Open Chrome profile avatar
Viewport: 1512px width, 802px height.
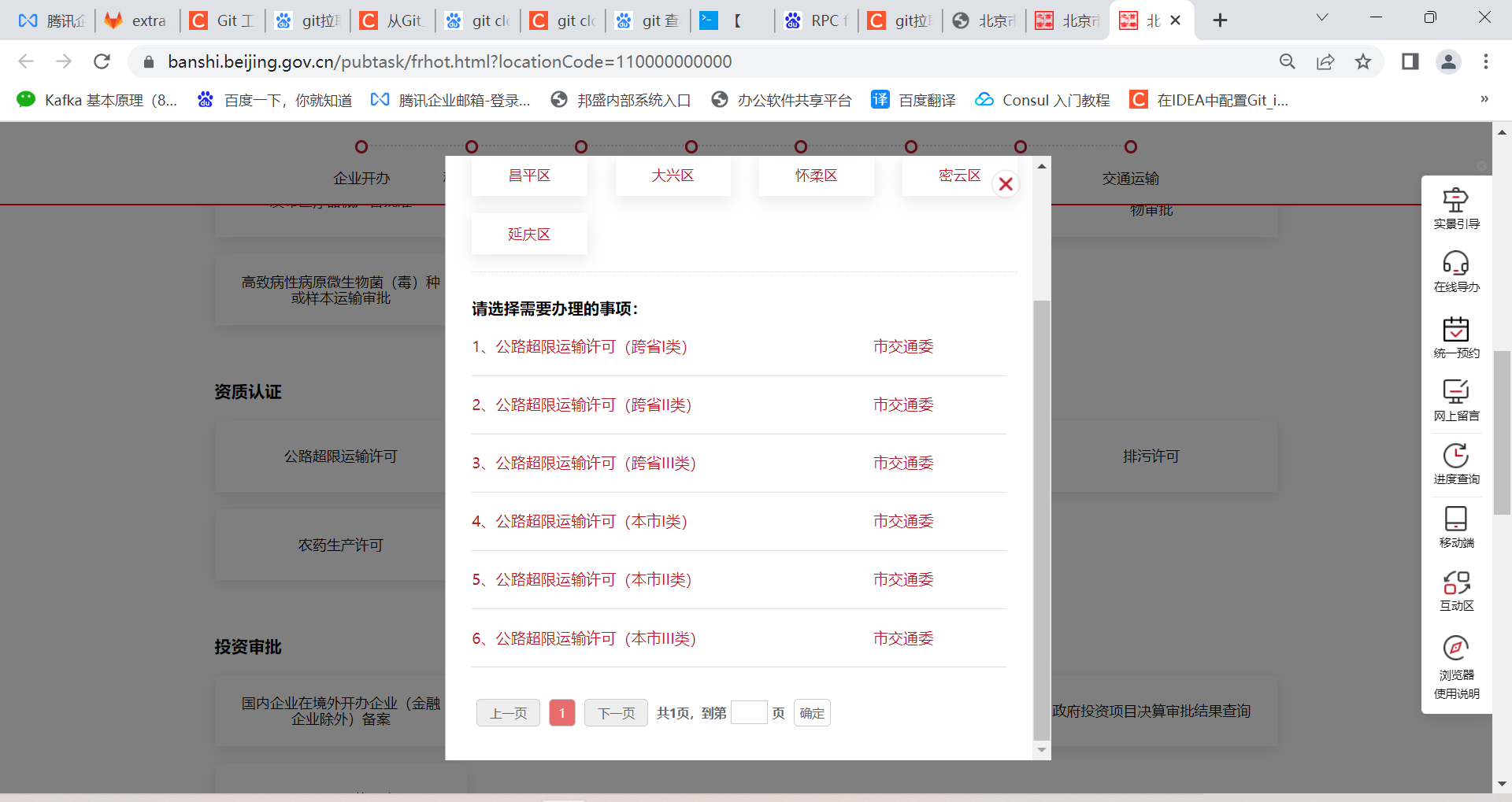click(1448, 61)
